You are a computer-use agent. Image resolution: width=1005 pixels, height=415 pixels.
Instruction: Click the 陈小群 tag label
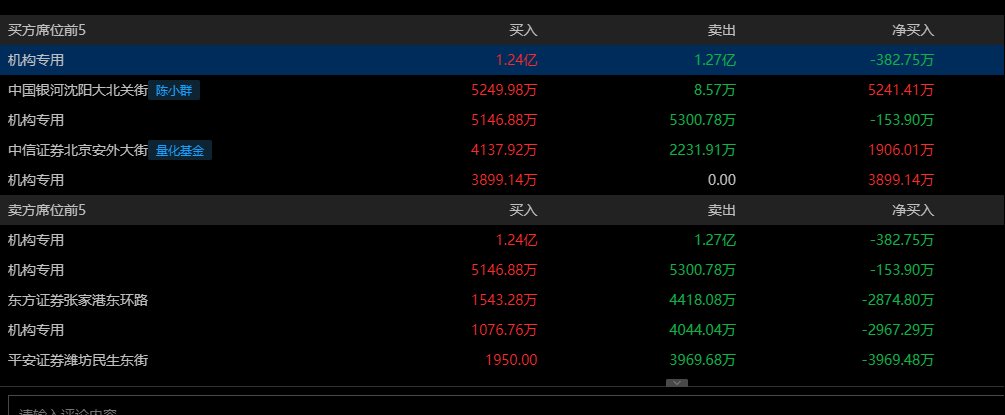pos(174,91)
